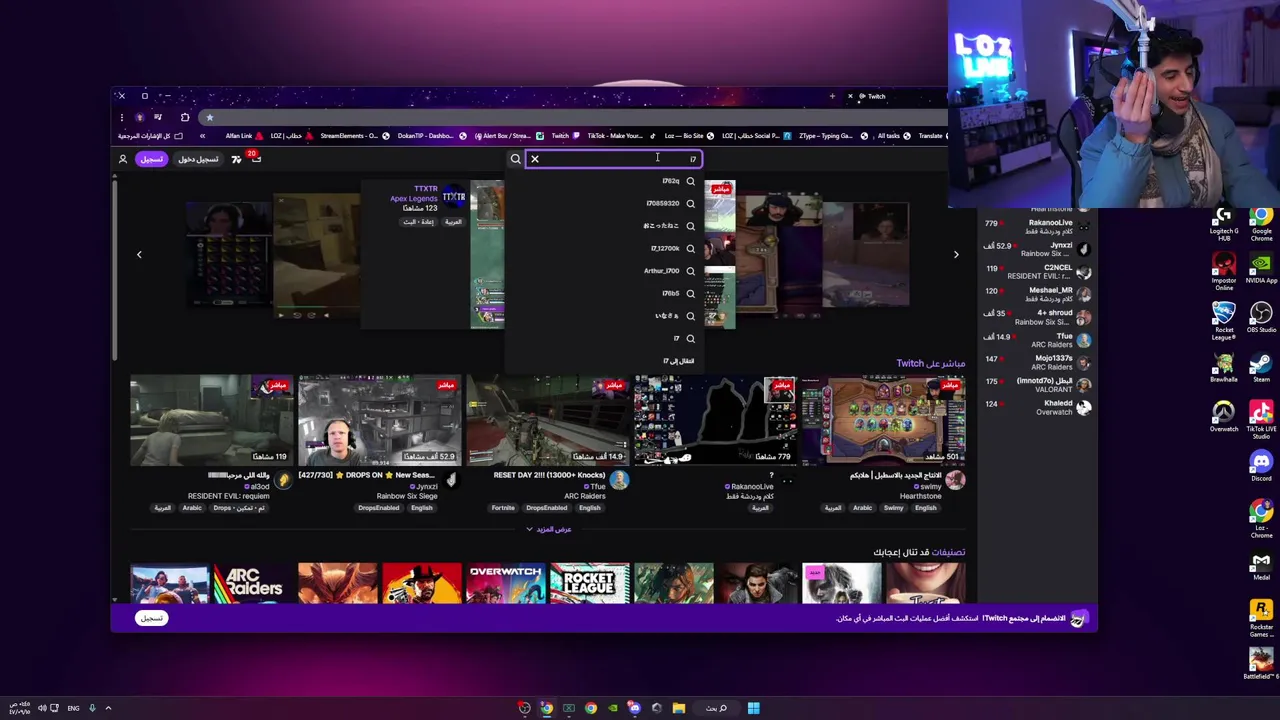Open Logitech G HUB desktop icon
This screenshot has height=720, width=1280.
click(x=1224, y=225)
